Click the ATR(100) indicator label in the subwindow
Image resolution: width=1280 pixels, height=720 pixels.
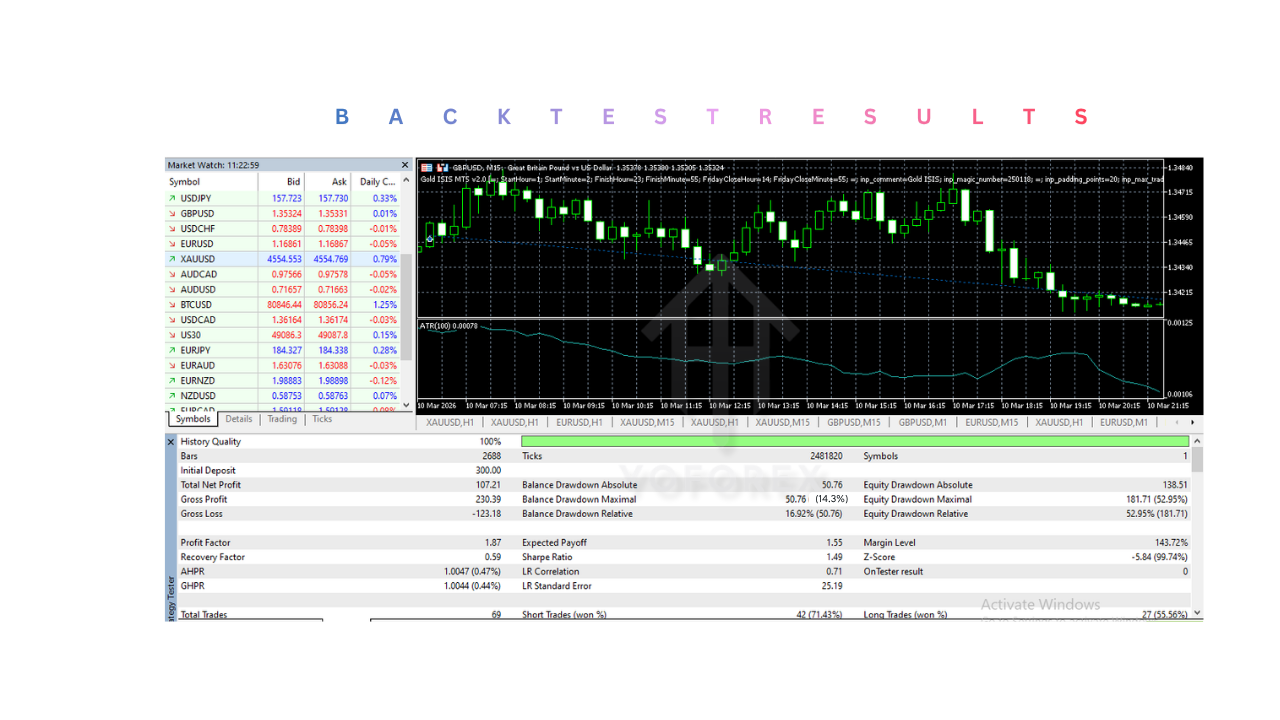[449, 326]
